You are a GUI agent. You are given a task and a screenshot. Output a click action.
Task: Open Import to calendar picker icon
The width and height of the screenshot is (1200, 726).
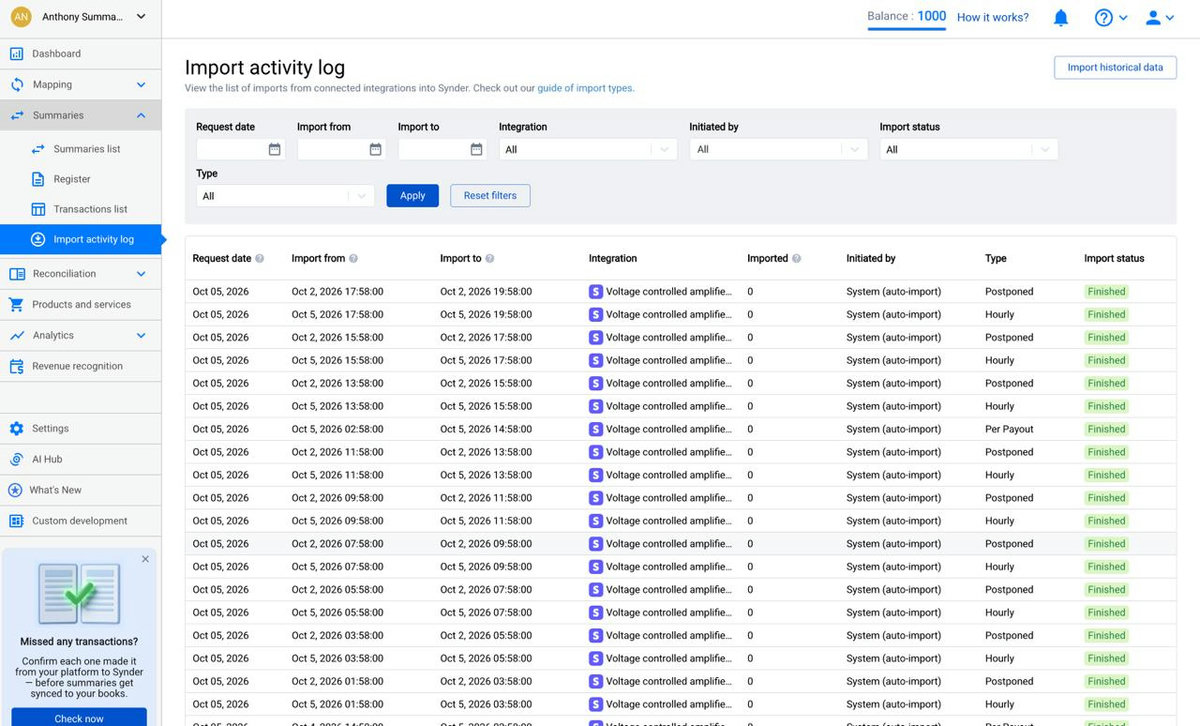tap(476, 149)
